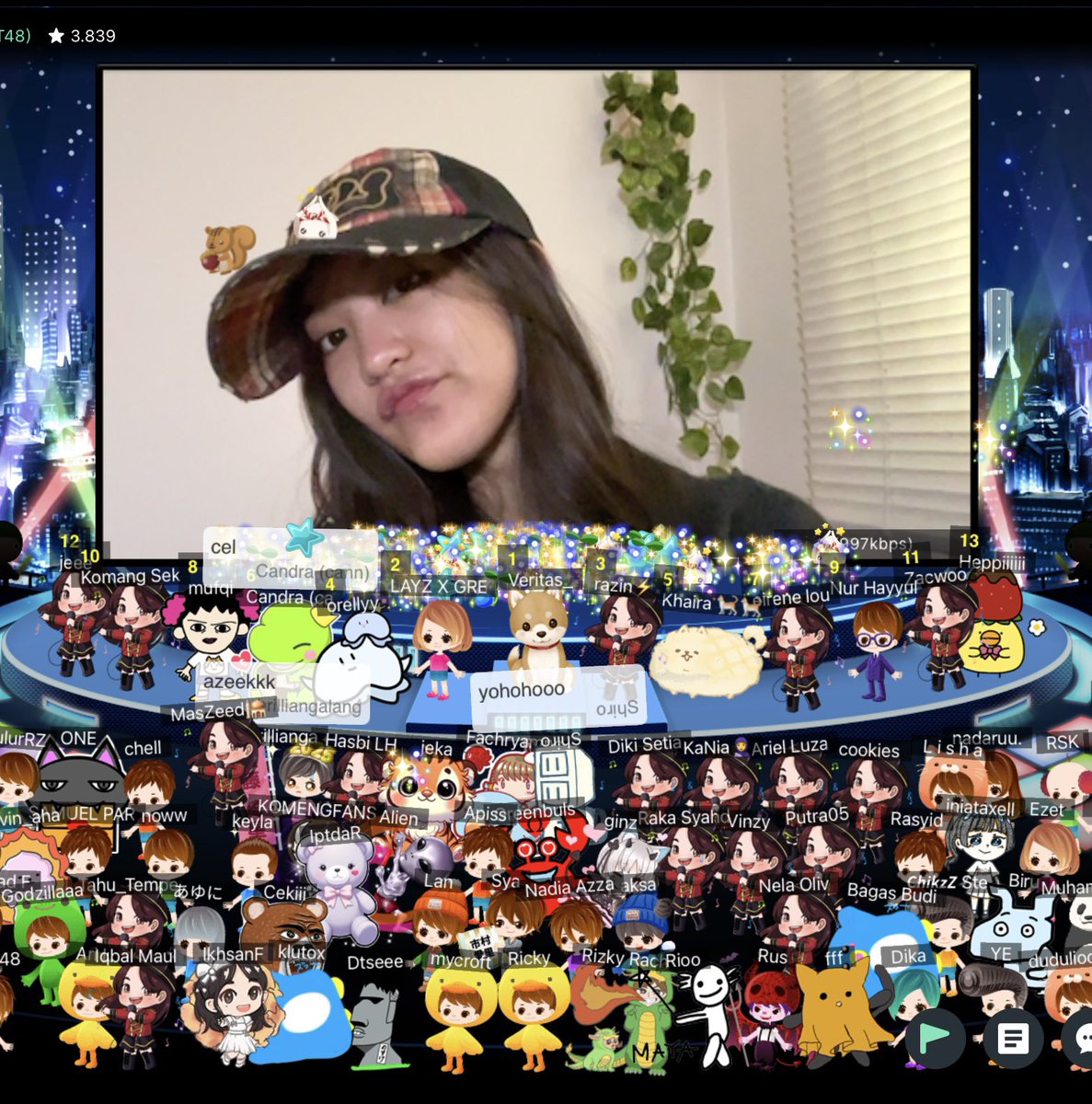Image resolution: width=1092 pixels, height=1104 pixels.
Task: Select LAYZ X GRE brown-haired girl avatar
Action: (x=440, y=648)
